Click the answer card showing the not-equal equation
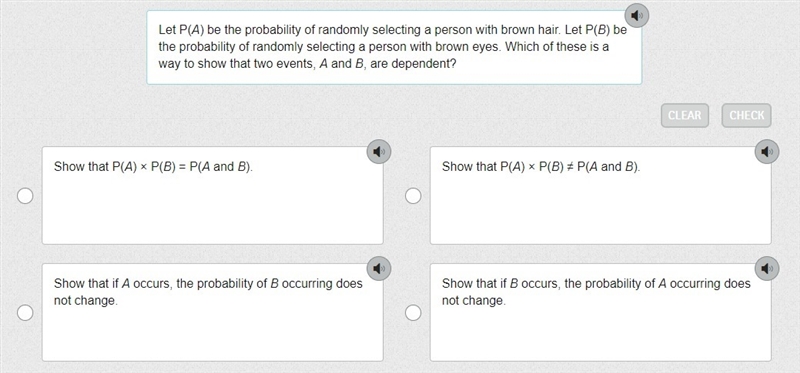Viewport: 800px width, 373px height. (601, 195)
